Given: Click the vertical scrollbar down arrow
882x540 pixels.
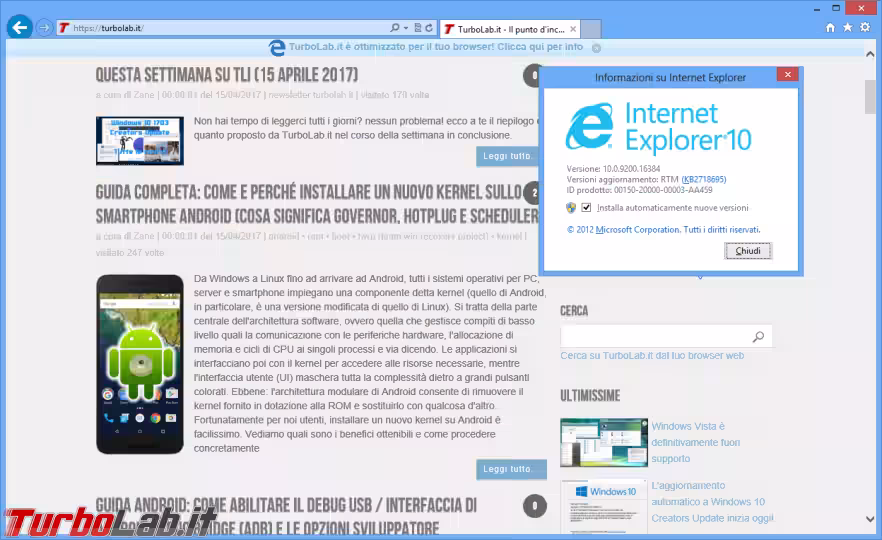Looking at the screenshot, I should coord(871,520).
